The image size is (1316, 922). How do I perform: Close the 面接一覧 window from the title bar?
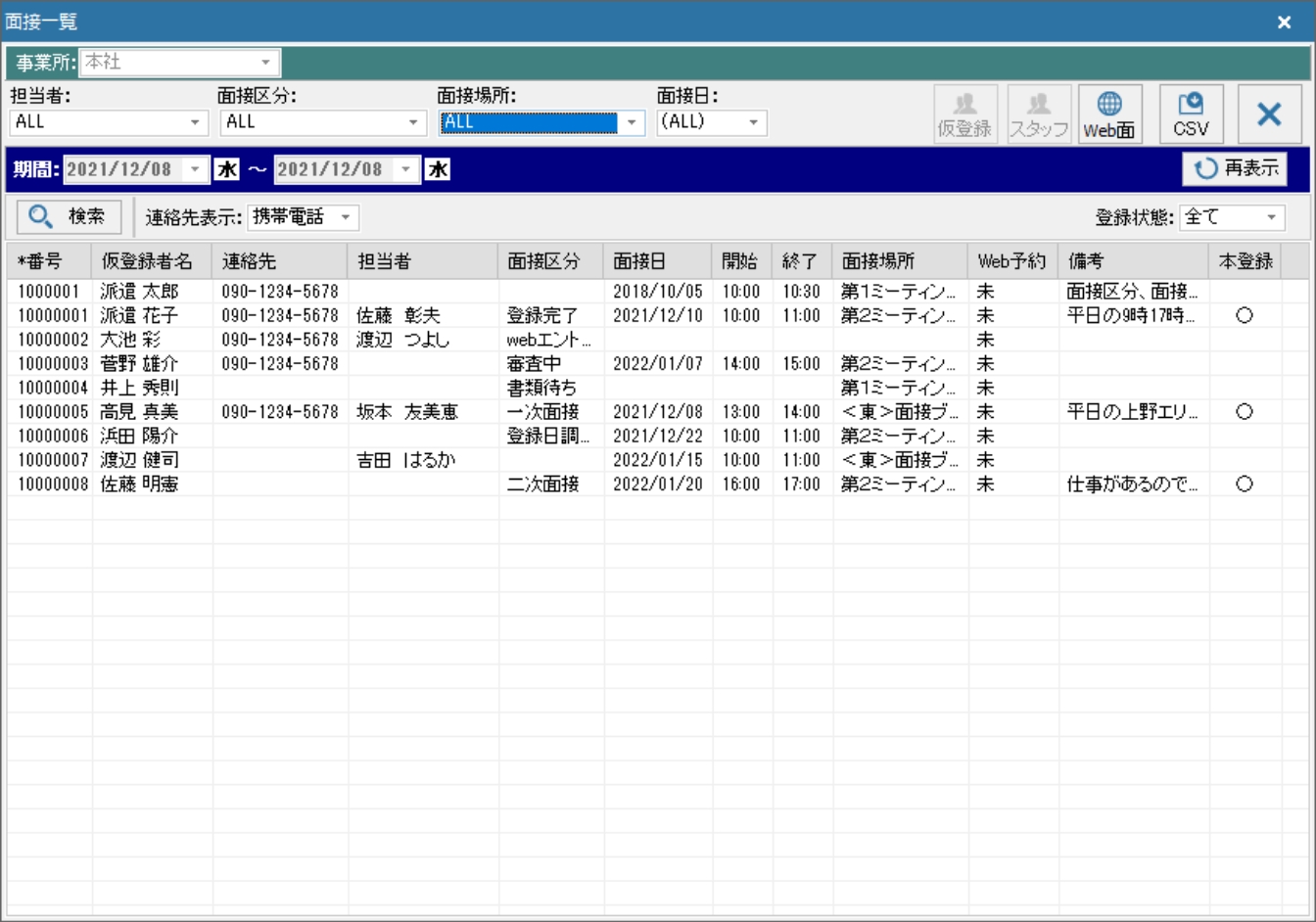pyautogui.click(x=1284, y=22)
